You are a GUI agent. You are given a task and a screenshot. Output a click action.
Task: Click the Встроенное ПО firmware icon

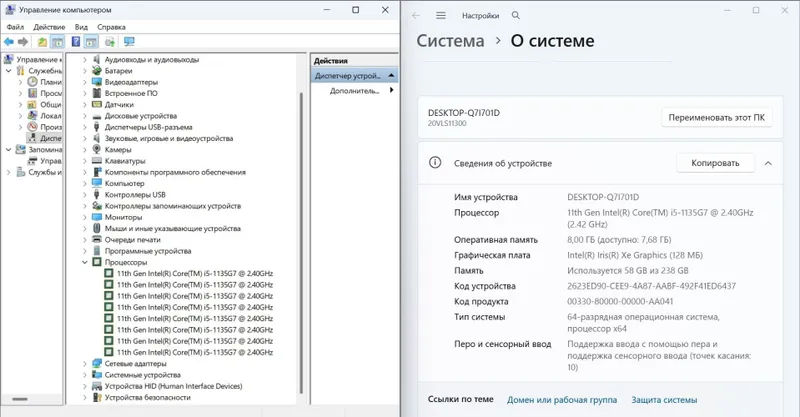pos(97,93)
